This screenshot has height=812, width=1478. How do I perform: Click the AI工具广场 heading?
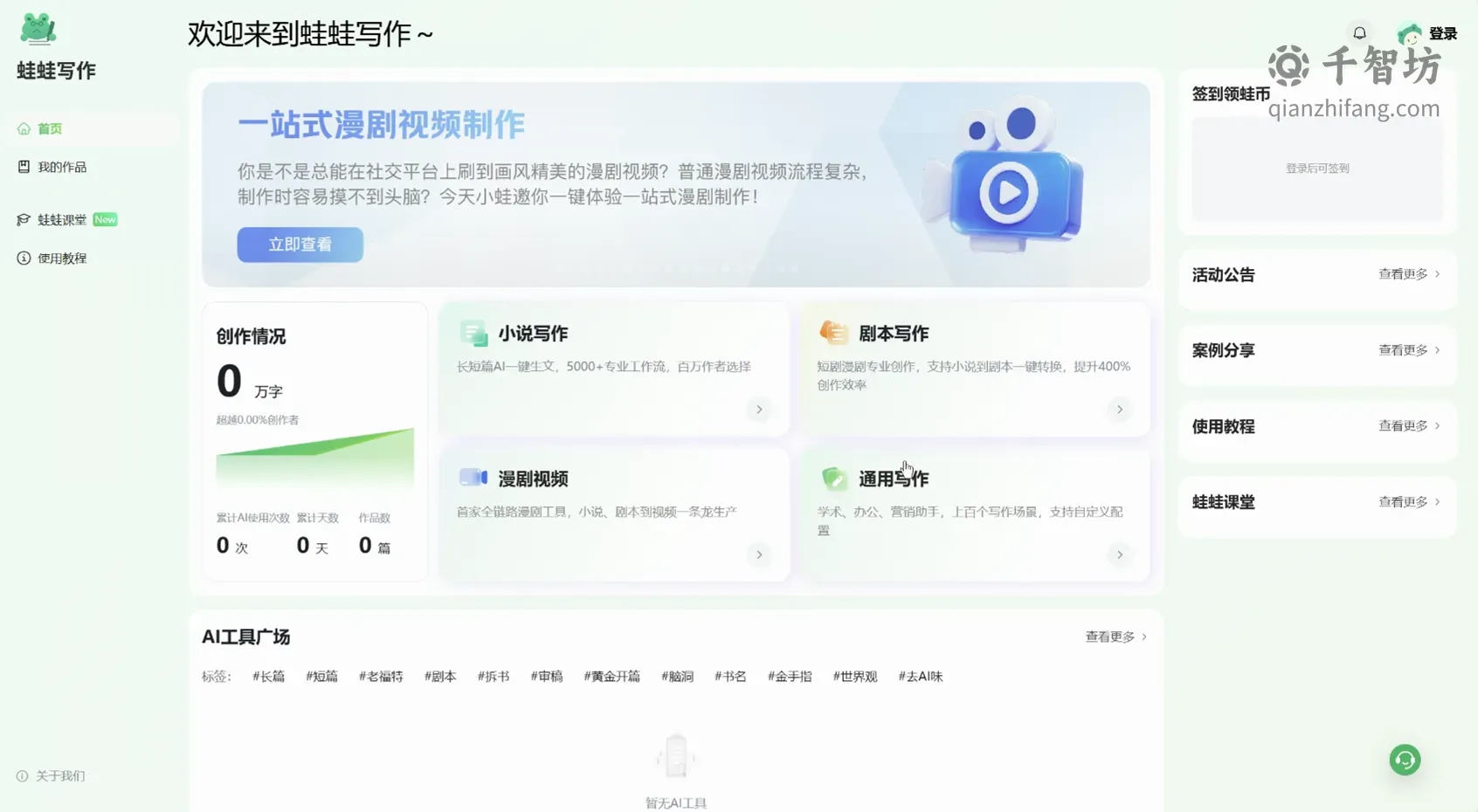tap(245, 637)
